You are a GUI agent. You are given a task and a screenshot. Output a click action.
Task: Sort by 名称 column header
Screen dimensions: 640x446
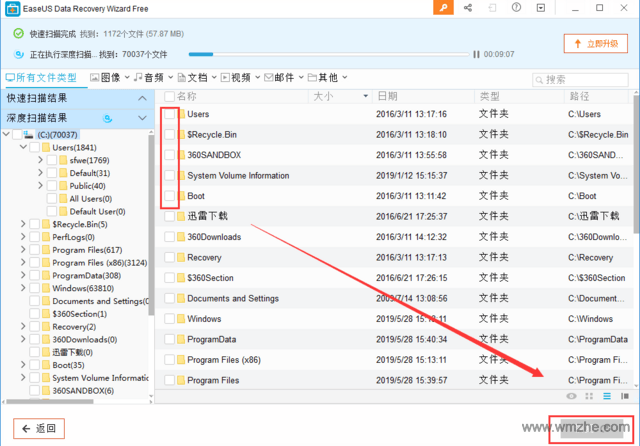(187, 96)
